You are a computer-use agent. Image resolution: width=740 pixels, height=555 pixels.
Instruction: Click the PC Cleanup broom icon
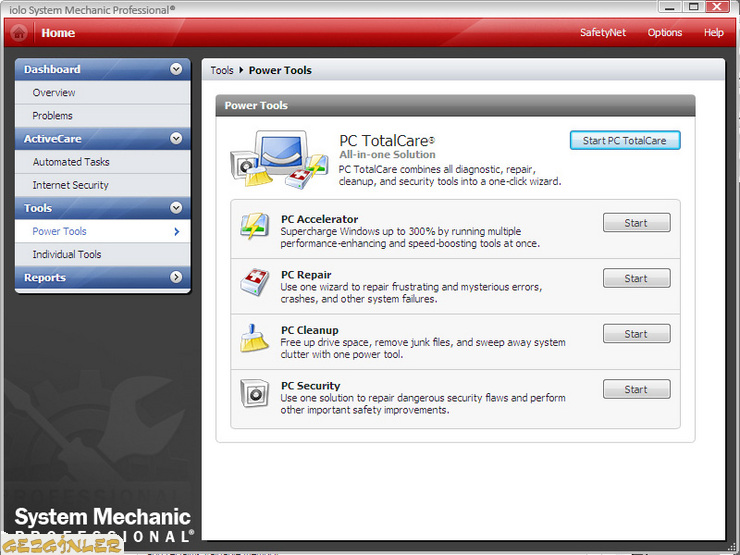pos(255,338)
